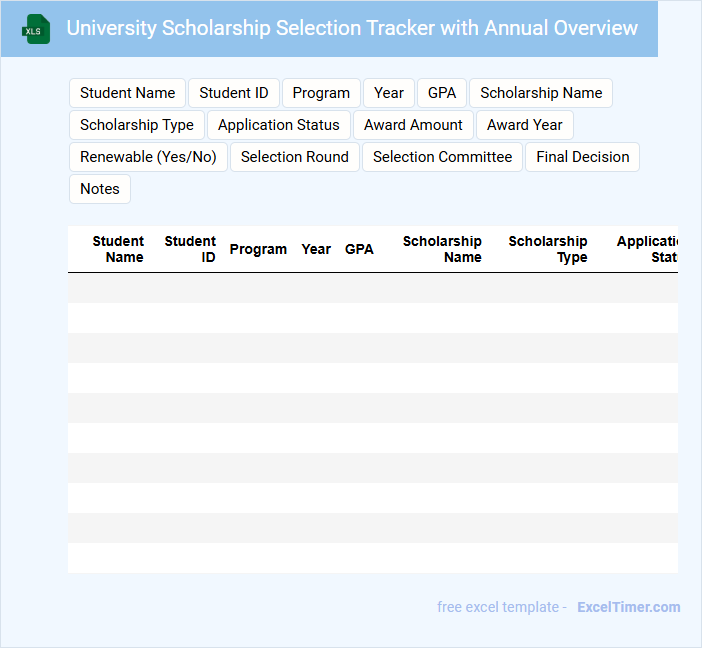This screenshot has width=702, height=648.
Task: Select the Student ID tag
Action: 234,93
